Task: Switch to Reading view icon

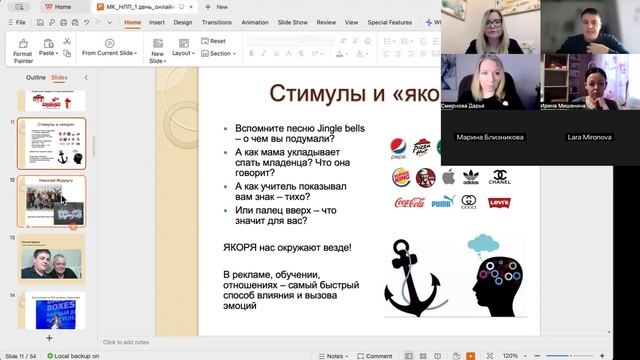Action: (438, 356)
